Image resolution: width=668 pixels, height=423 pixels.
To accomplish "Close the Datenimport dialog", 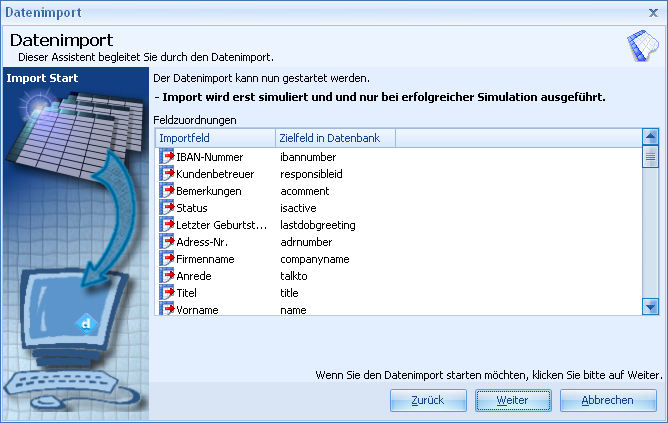I will 654,13.
